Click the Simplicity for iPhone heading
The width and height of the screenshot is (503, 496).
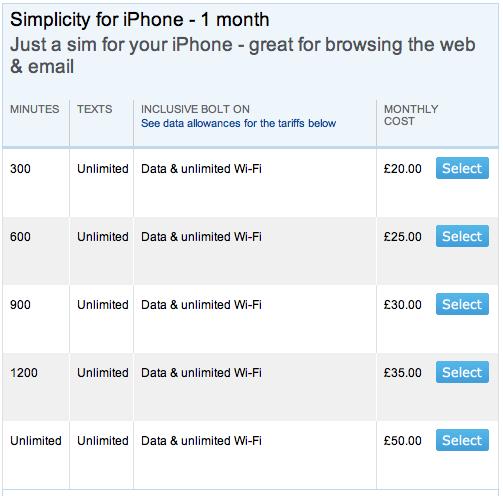point(139,20)
